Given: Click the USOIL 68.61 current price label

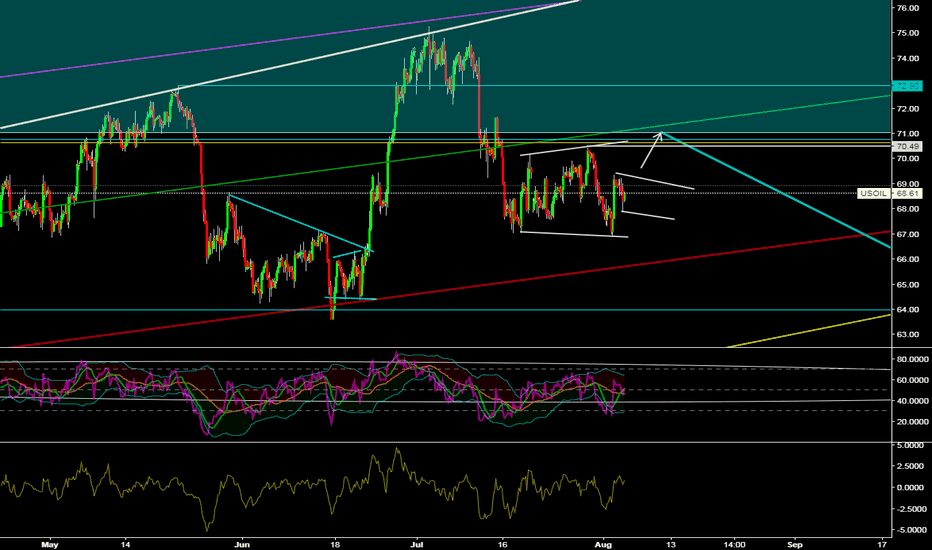Looking at the screenshot, I should tap(889, 193).
